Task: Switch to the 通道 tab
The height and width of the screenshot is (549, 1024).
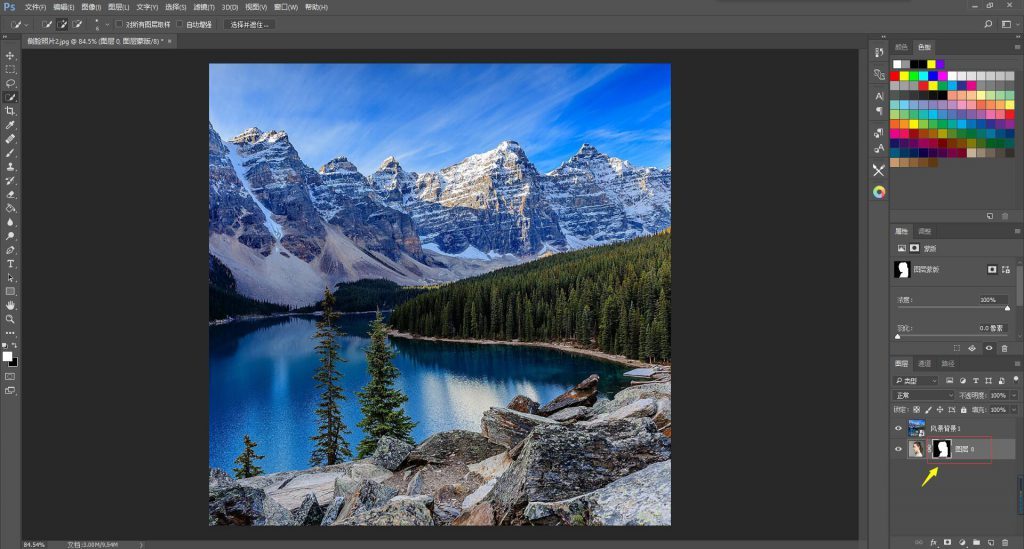Action: pyautogui.click(x=924, y=364)
